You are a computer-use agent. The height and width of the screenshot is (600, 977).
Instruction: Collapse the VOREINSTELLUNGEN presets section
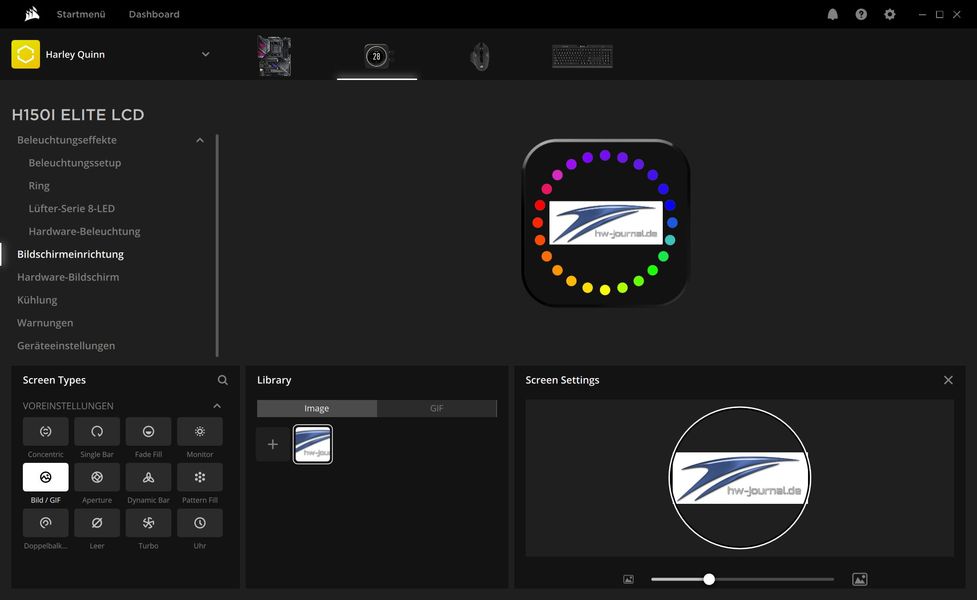coord(217,406)
